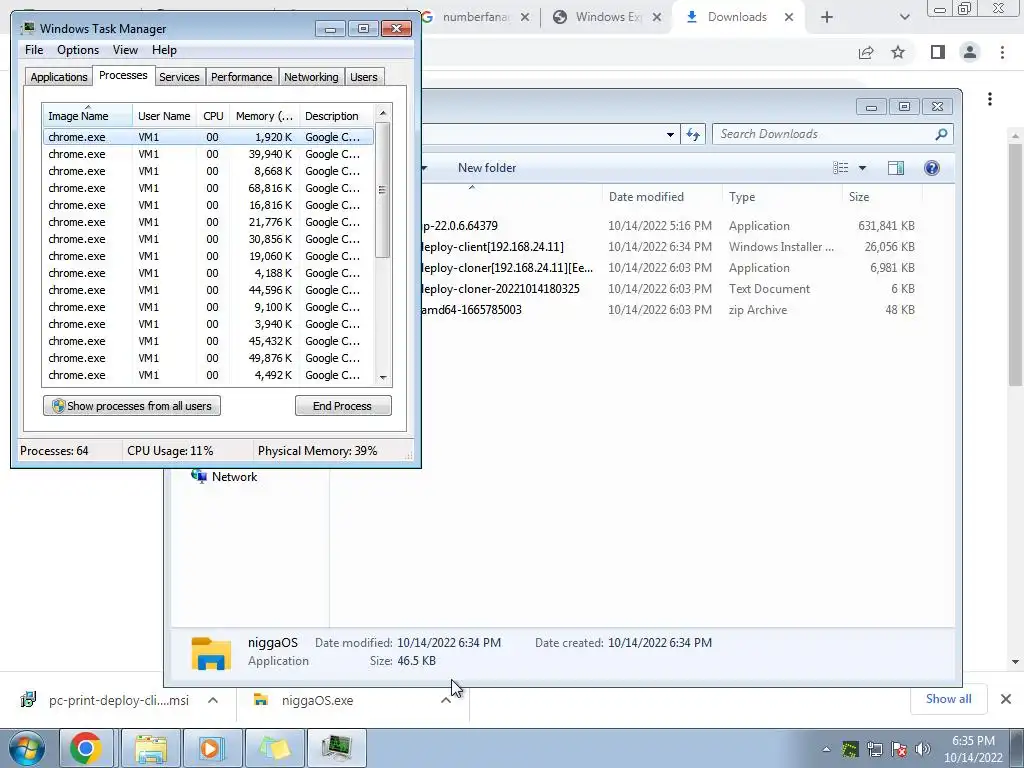1024x768 pixels.
Task: Sort Explorer files by Date modified
Action: [662, 197]
